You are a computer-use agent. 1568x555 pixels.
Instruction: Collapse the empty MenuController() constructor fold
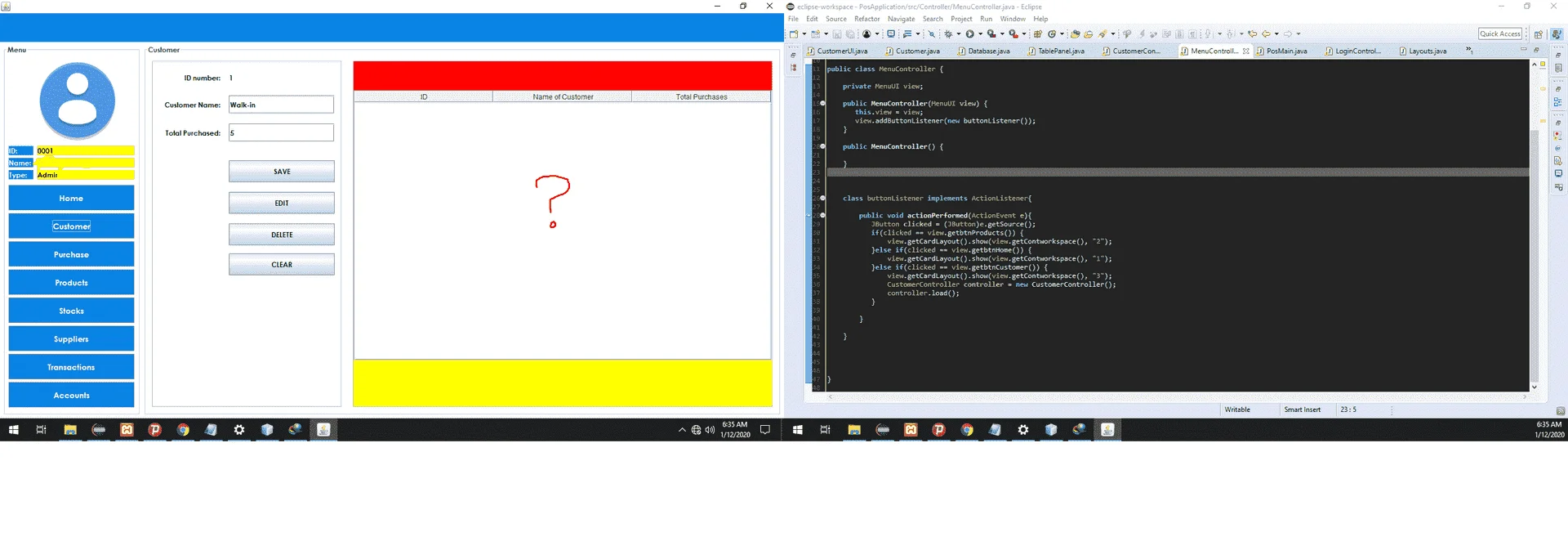822,146
